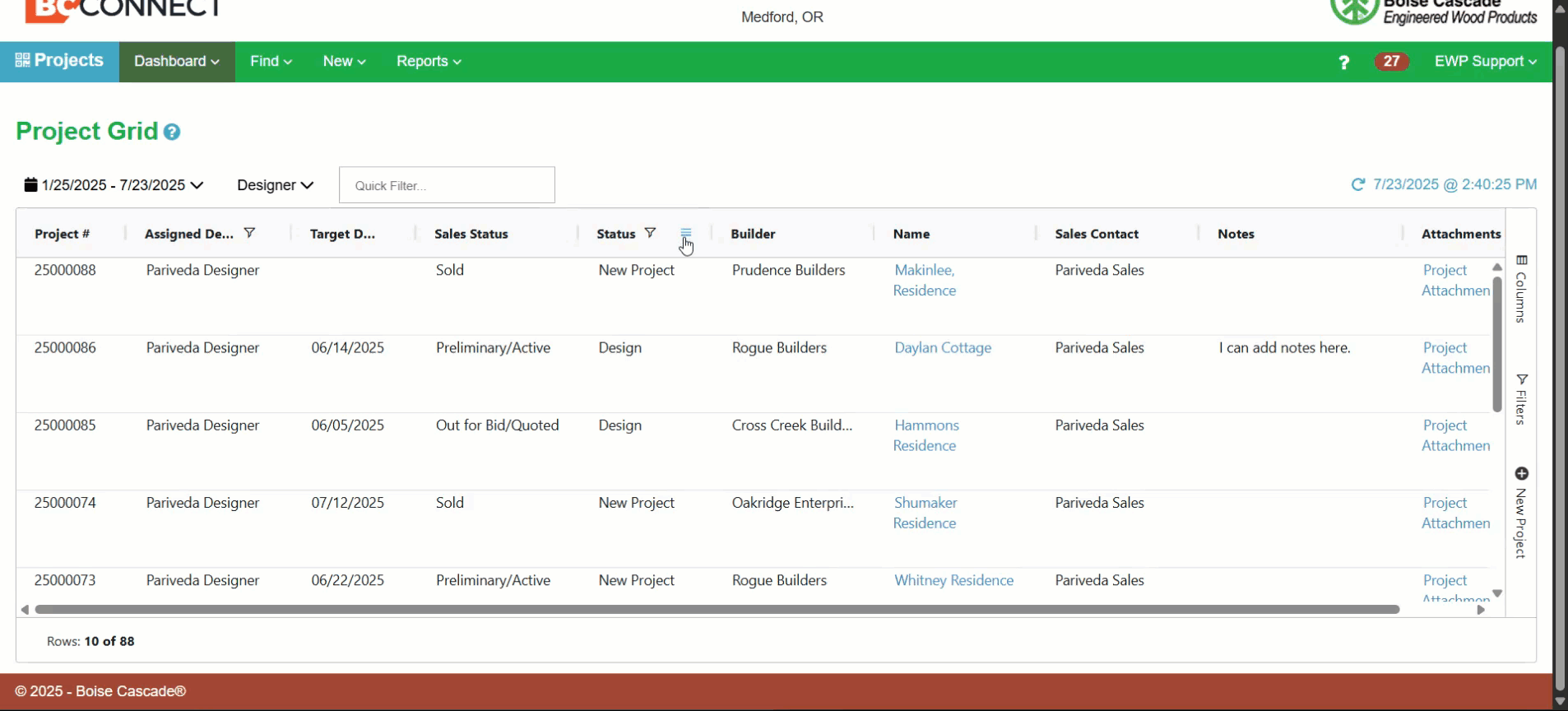Select project number 25000085 cell
The width and height of the screenshot is (1568, 711).
click(x=65, y=425)
